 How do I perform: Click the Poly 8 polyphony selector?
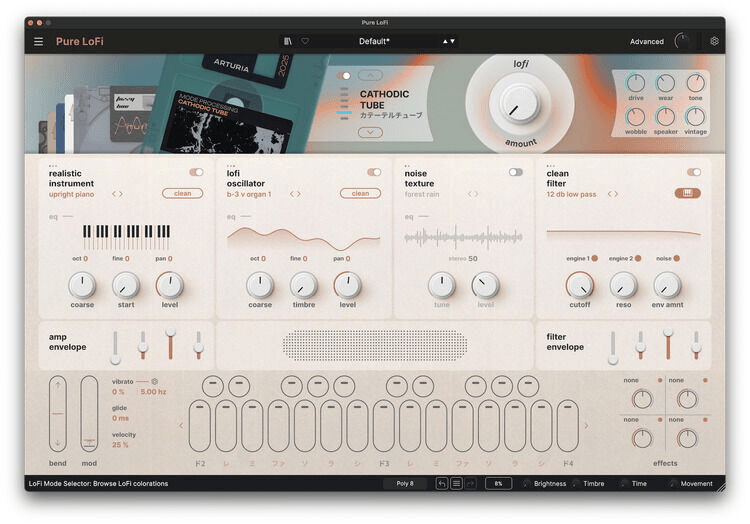(x=405, y=484)
